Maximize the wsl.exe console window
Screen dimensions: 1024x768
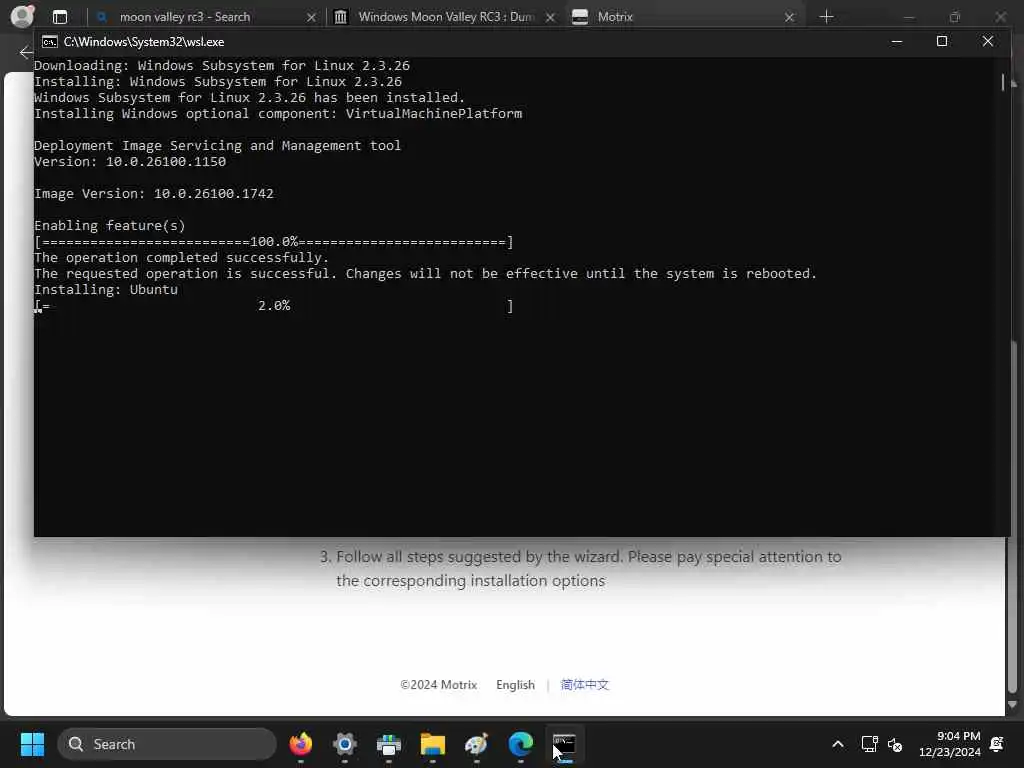[x=942, y=41]
